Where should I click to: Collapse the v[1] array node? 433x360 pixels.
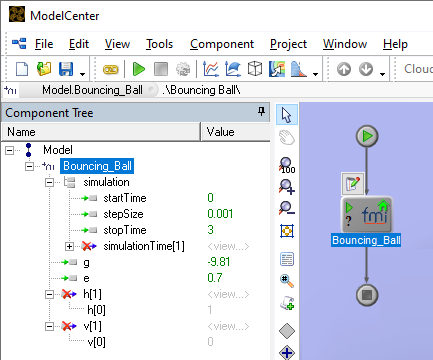coord(49,326)
